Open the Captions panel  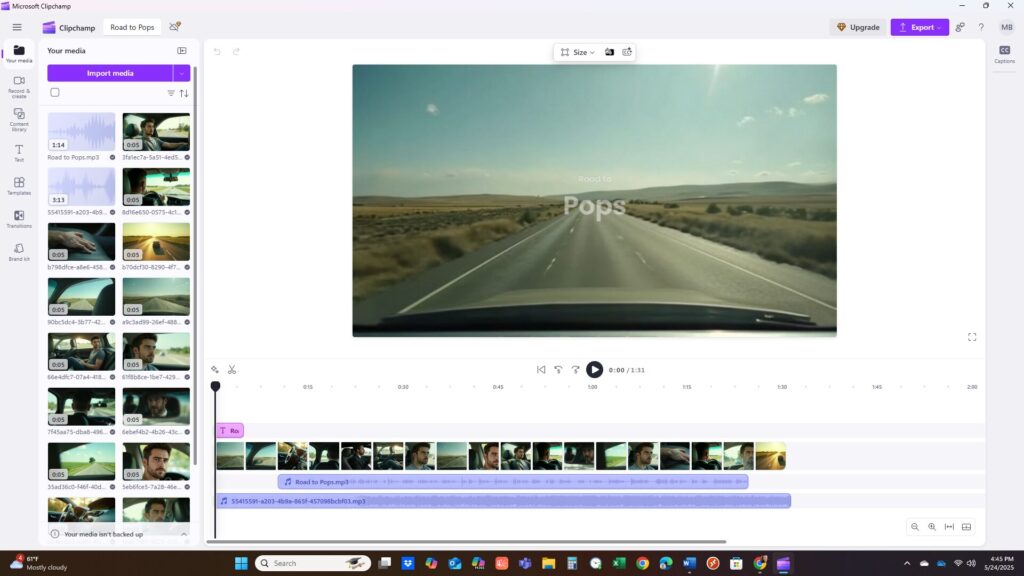(1004, 54)
